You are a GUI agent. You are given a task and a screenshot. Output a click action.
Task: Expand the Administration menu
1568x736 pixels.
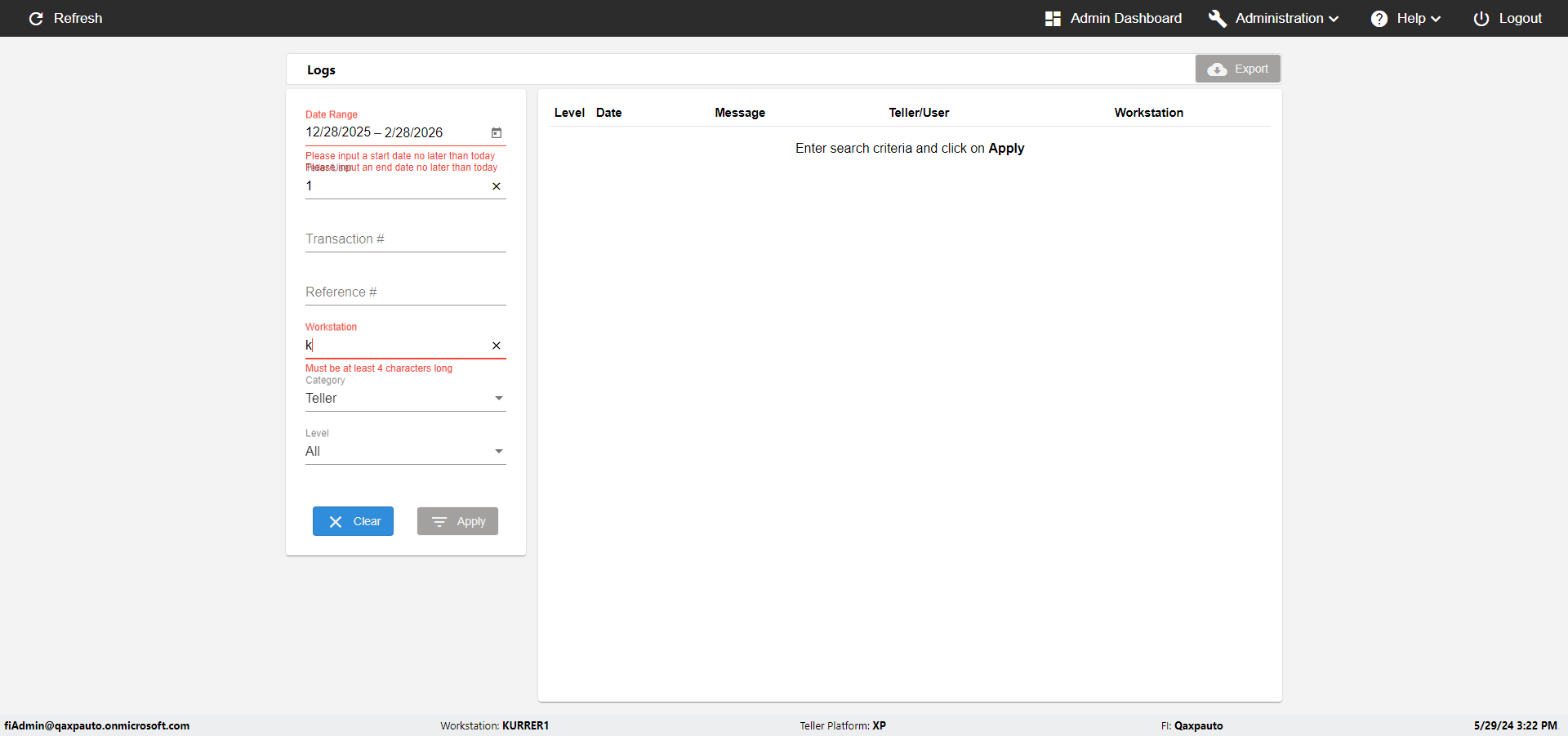click(1274, 18)
